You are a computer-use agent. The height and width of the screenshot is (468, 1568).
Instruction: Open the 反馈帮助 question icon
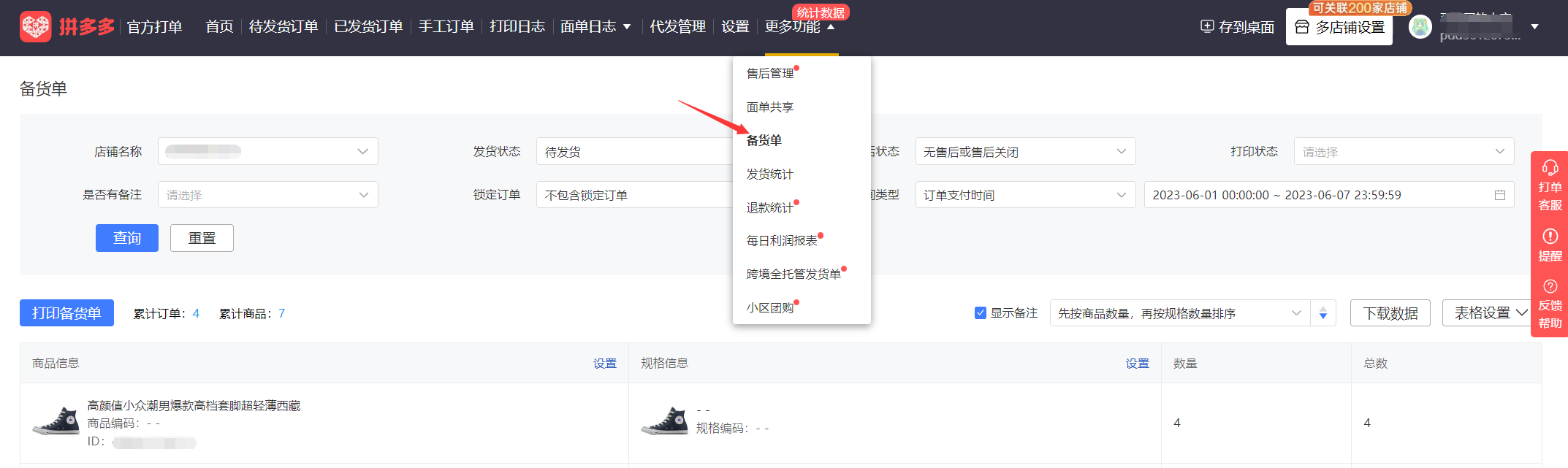(1550, 286)
